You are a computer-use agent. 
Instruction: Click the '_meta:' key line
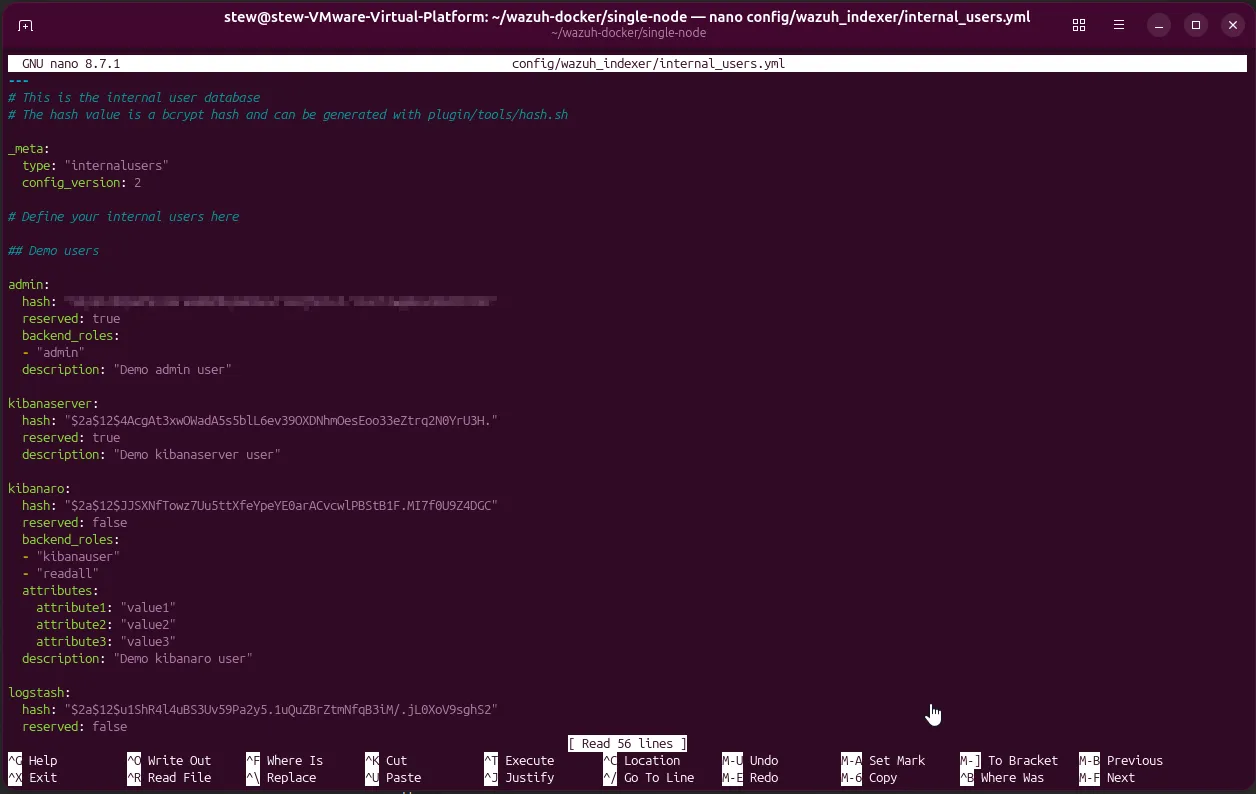[x=29, y=149]
